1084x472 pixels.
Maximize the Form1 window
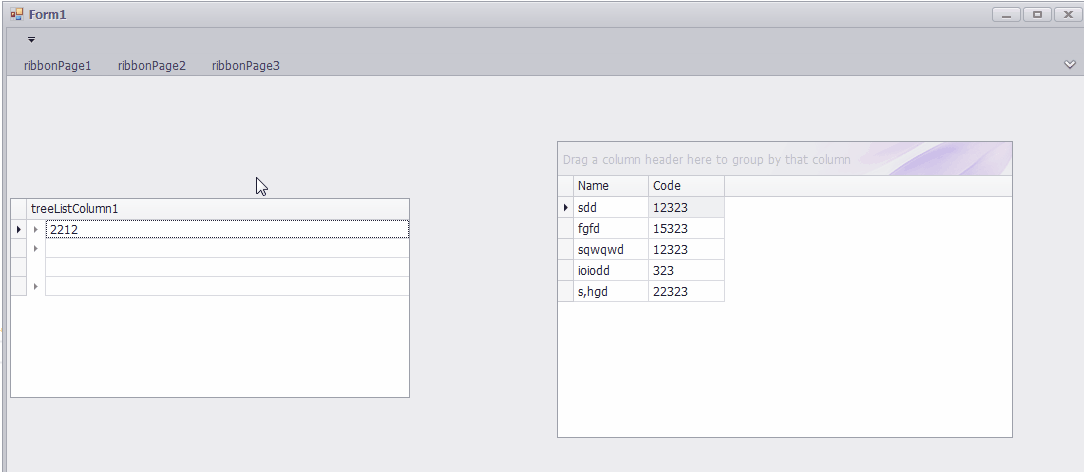pos(1037,14)
